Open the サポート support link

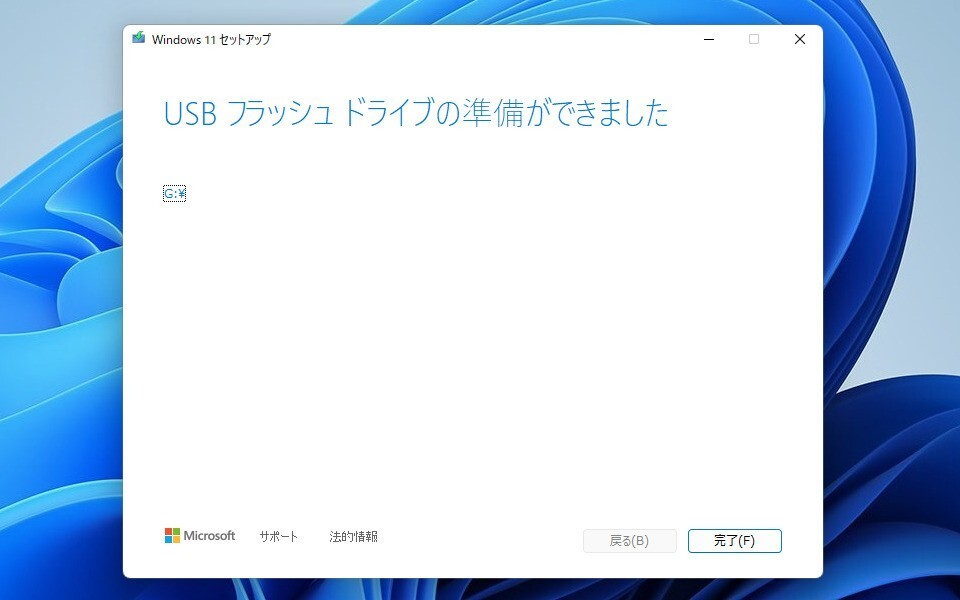click(x=279, y=536)
